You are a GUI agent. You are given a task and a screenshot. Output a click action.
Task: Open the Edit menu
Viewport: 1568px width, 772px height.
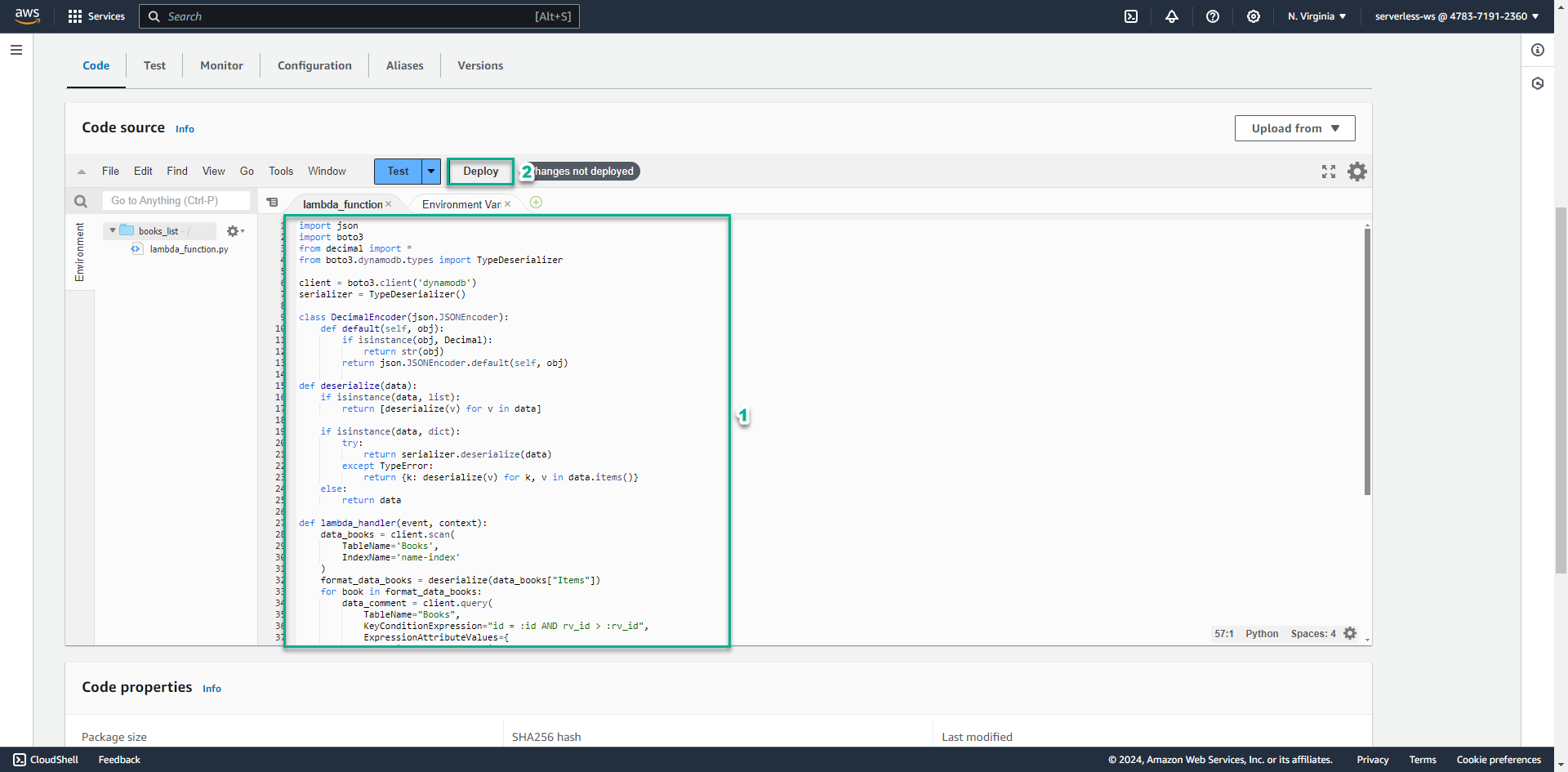(x=143, y=171)
